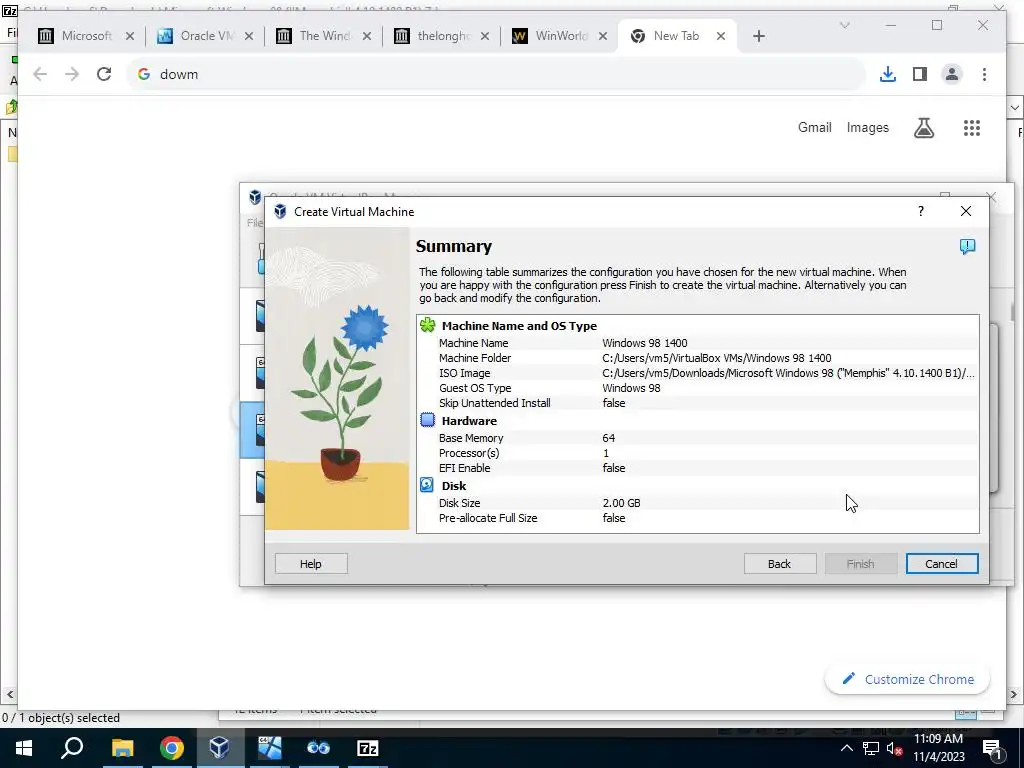This screenshot has height=768, width=1024.
Task: Open the network tray icon
Action: pos(871,748)
